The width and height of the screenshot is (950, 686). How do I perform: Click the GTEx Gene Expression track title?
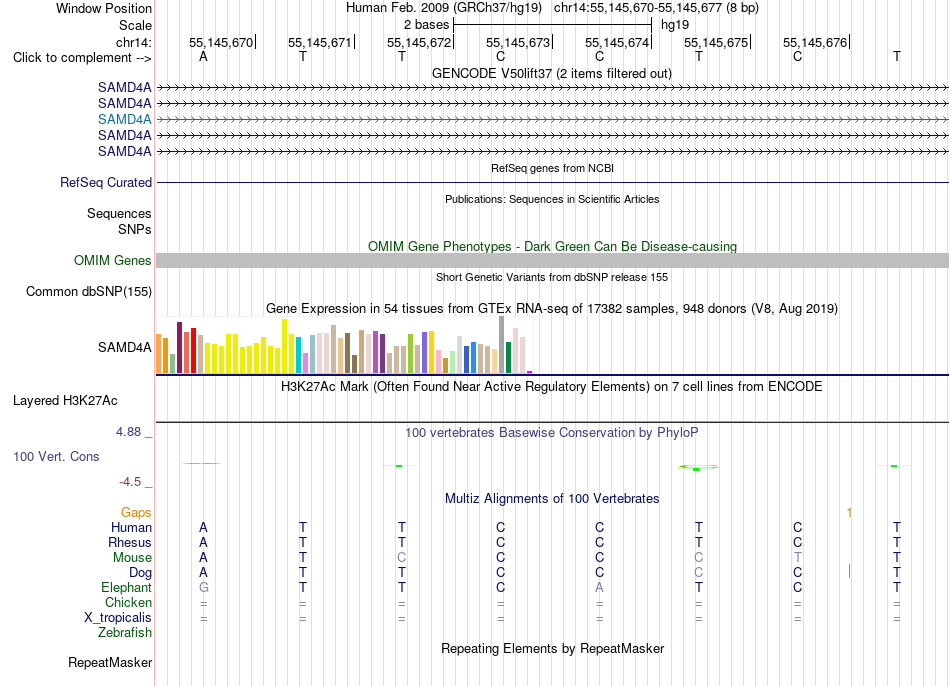(x=552, y=308)
